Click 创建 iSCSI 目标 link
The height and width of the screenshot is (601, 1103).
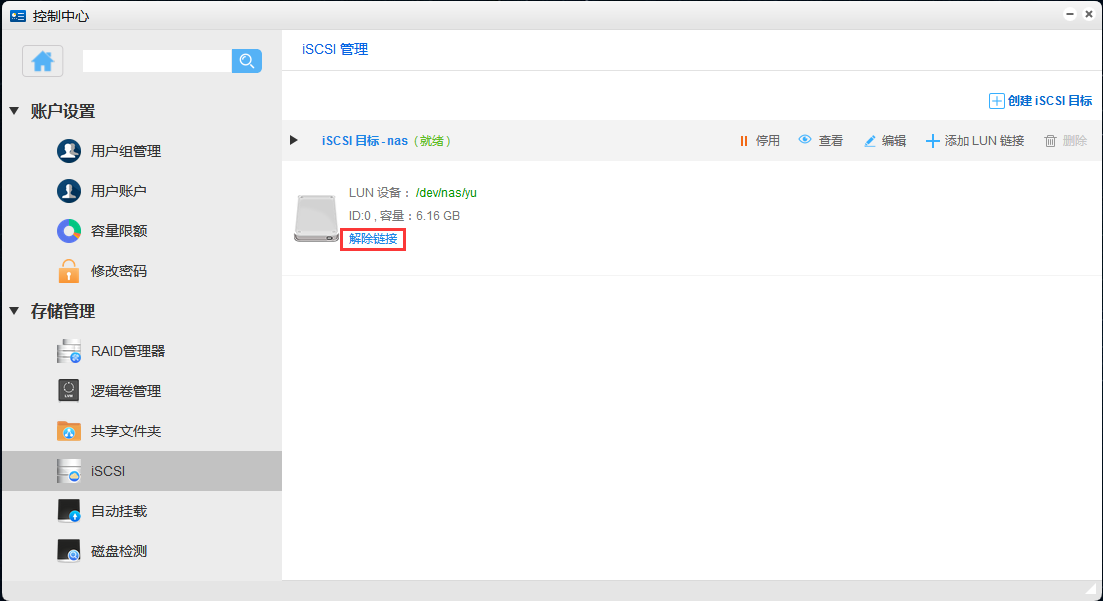pos(1050,101)
